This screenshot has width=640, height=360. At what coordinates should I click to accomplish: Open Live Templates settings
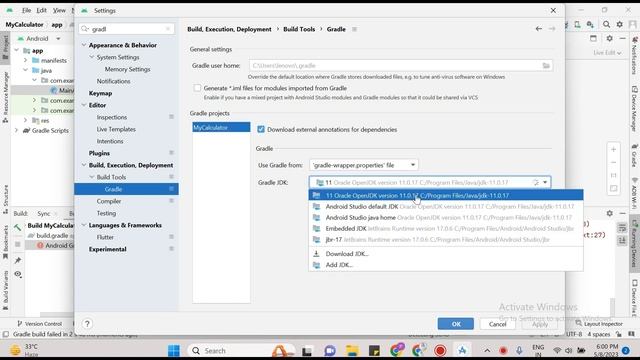116,129
